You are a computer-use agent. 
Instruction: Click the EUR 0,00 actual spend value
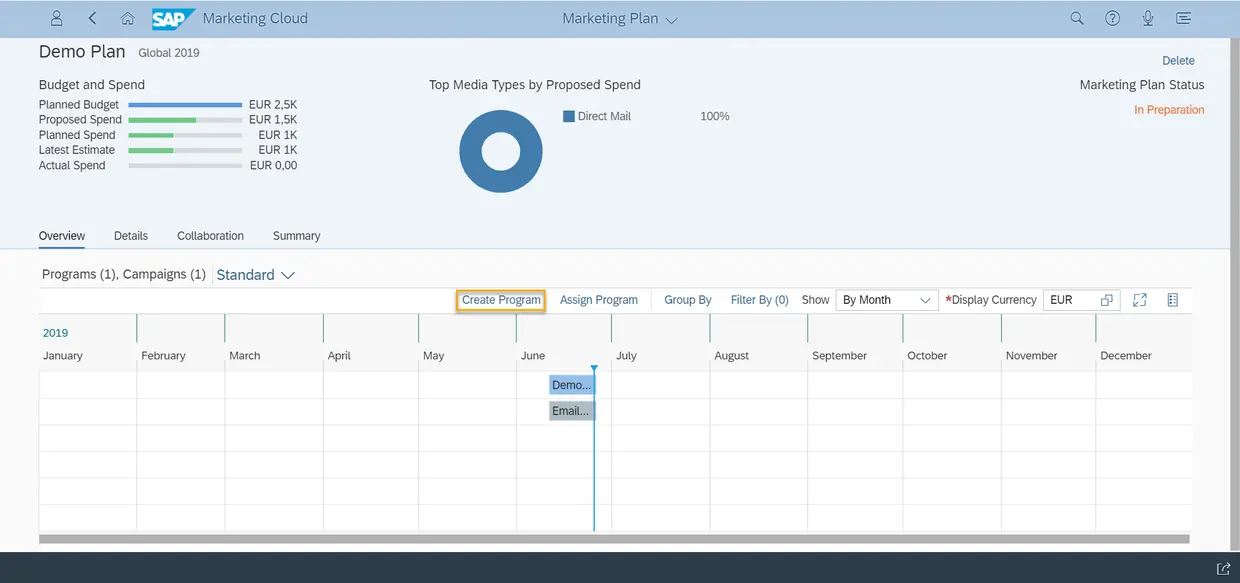tap(273, 166)
